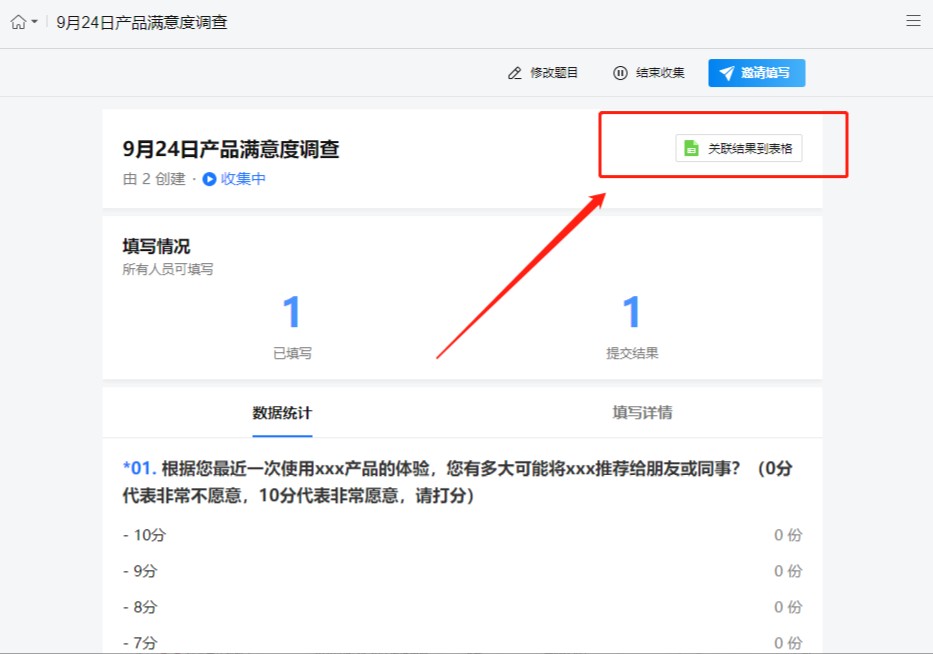933x654 pixels.
Task: Click the 关联结果到表格 button
Action: 738,148
